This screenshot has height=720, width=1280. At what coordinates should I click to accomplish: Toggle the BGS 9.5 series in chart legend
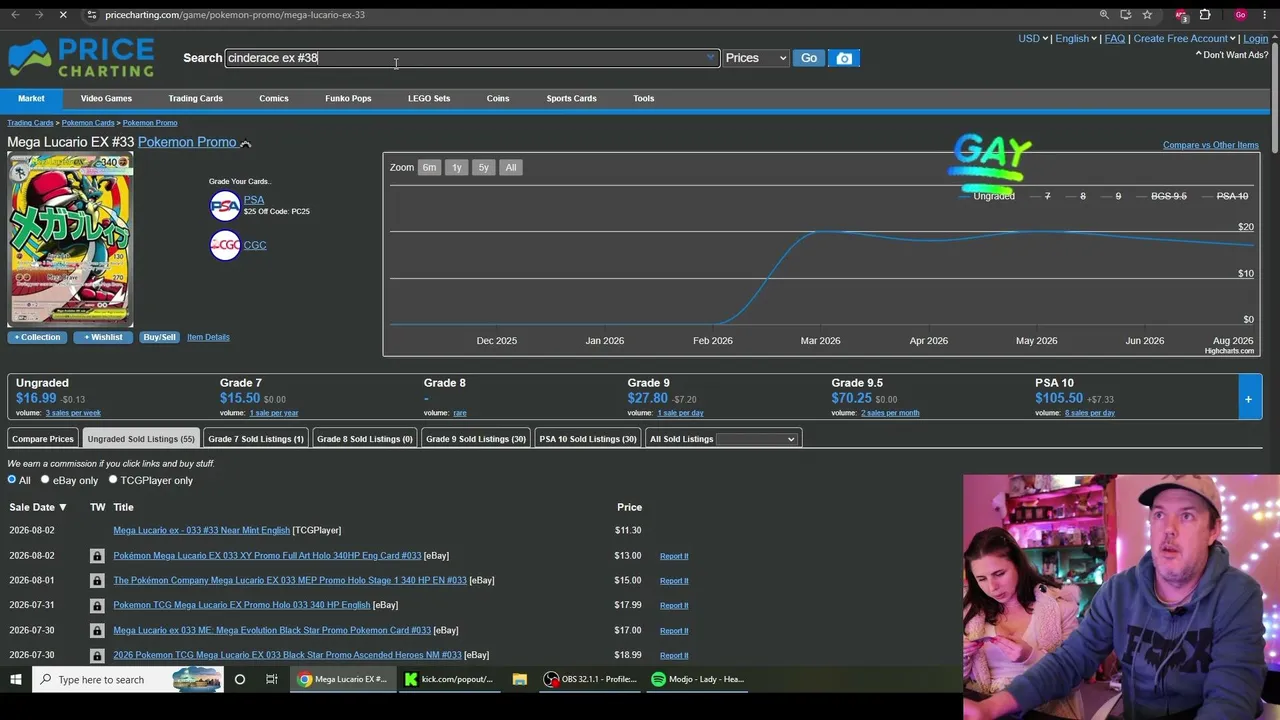[x=1161, y=196]
